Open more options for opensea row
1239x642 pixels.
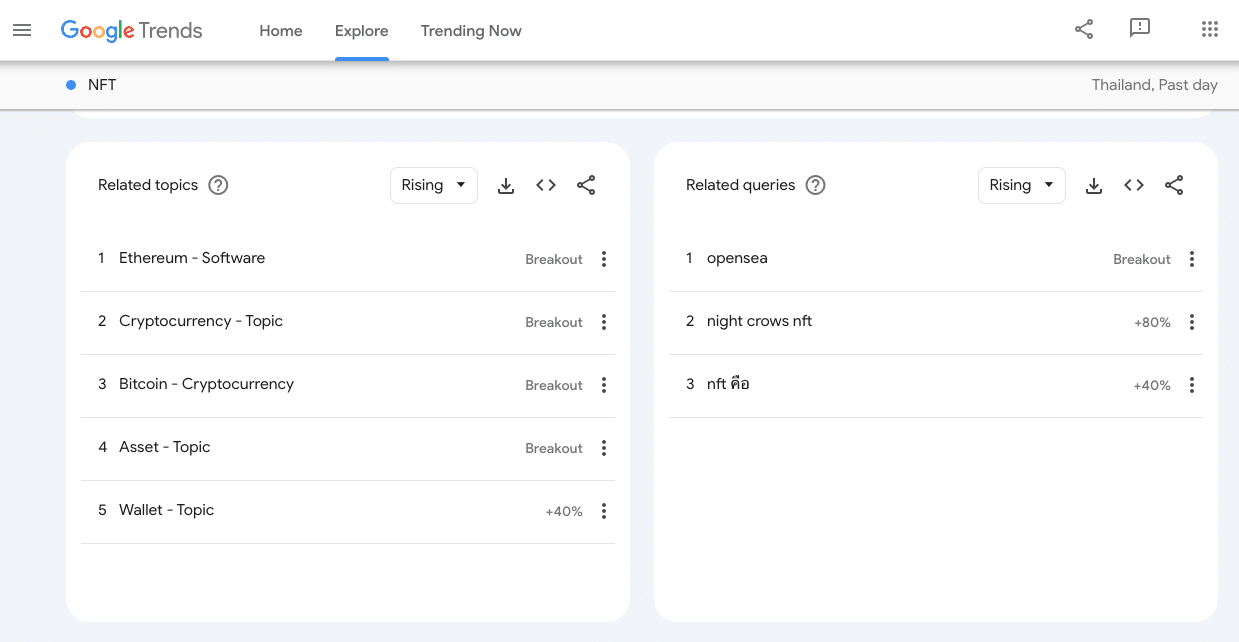[1192, 259]
